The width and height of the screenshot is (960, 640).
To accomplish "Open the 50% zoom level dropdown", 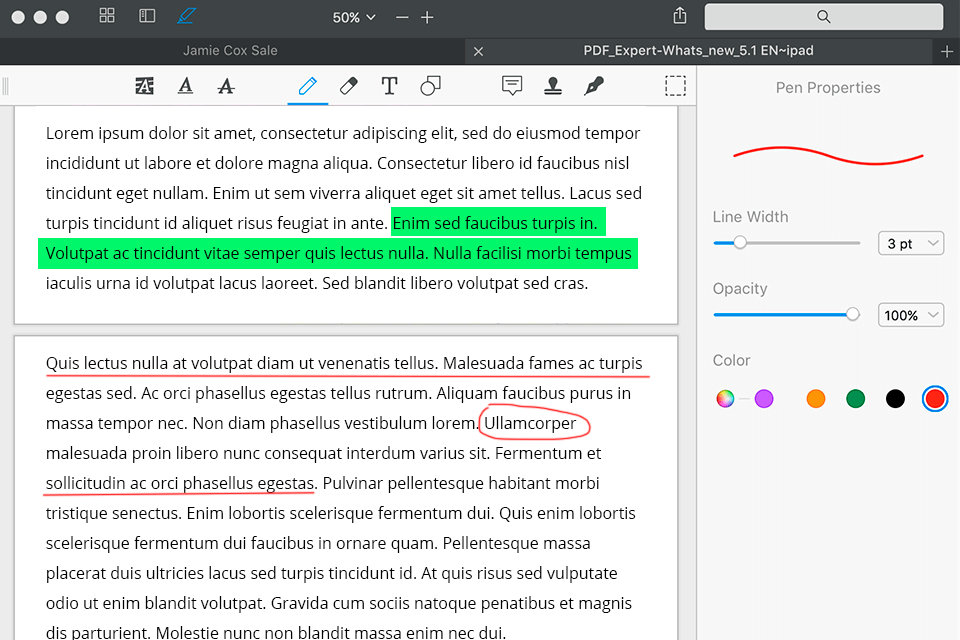I will [354, 18].
